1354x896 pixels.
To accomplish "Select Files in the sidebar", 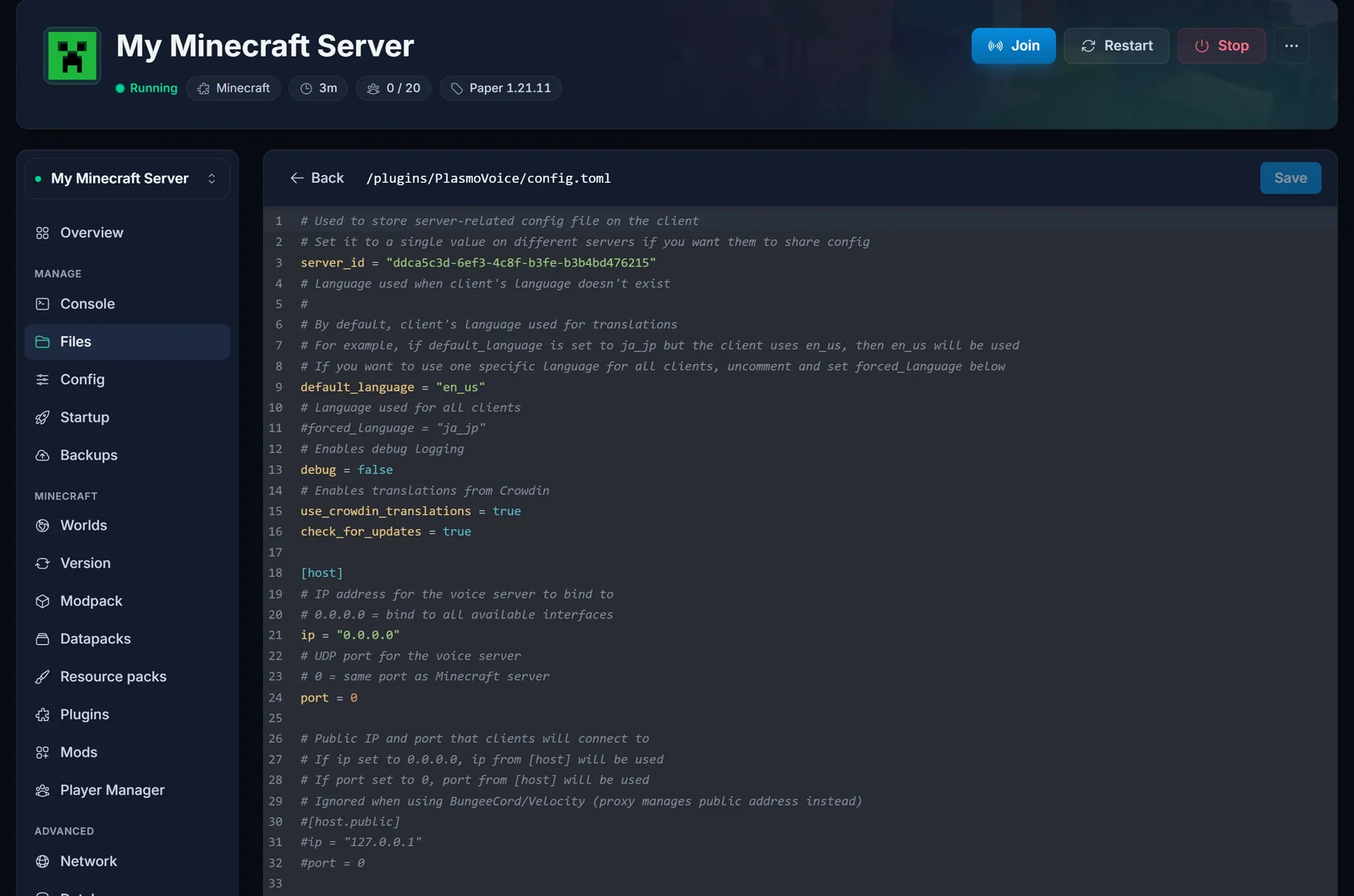I will (x=127, y=342).
